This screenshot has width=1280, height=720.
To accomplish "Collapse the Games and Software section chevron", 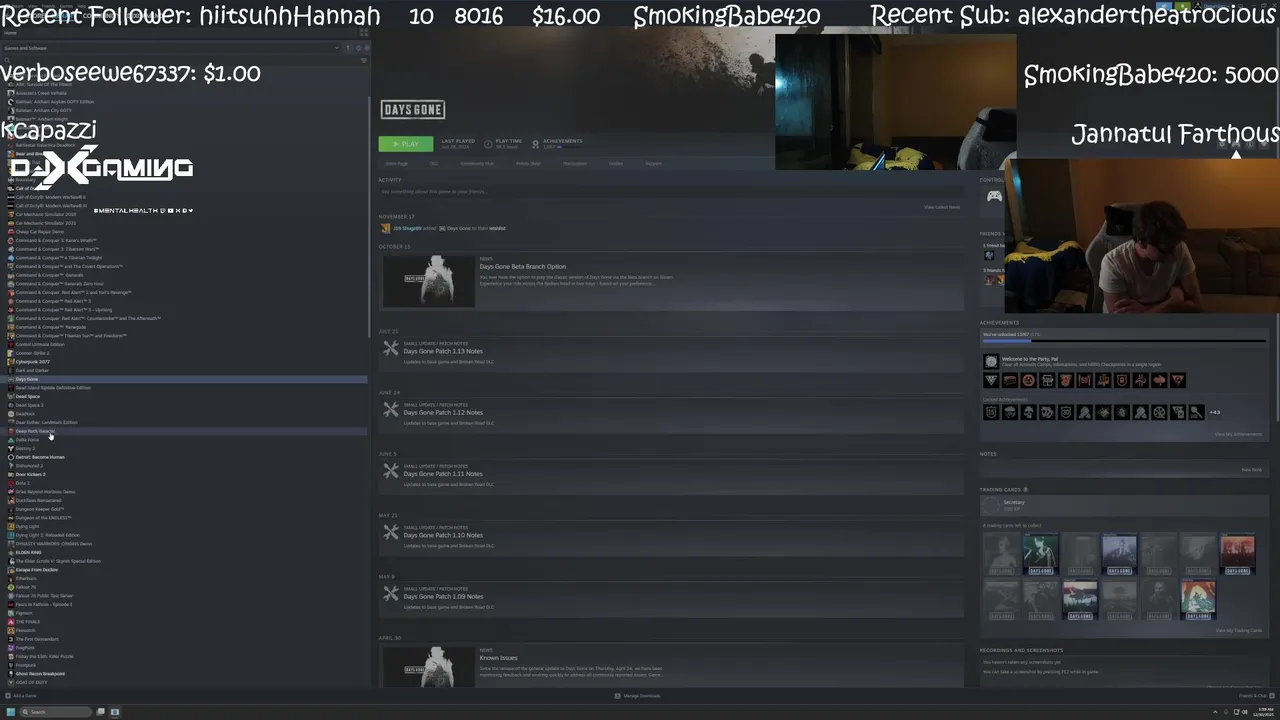I will (x=337, y=48).
